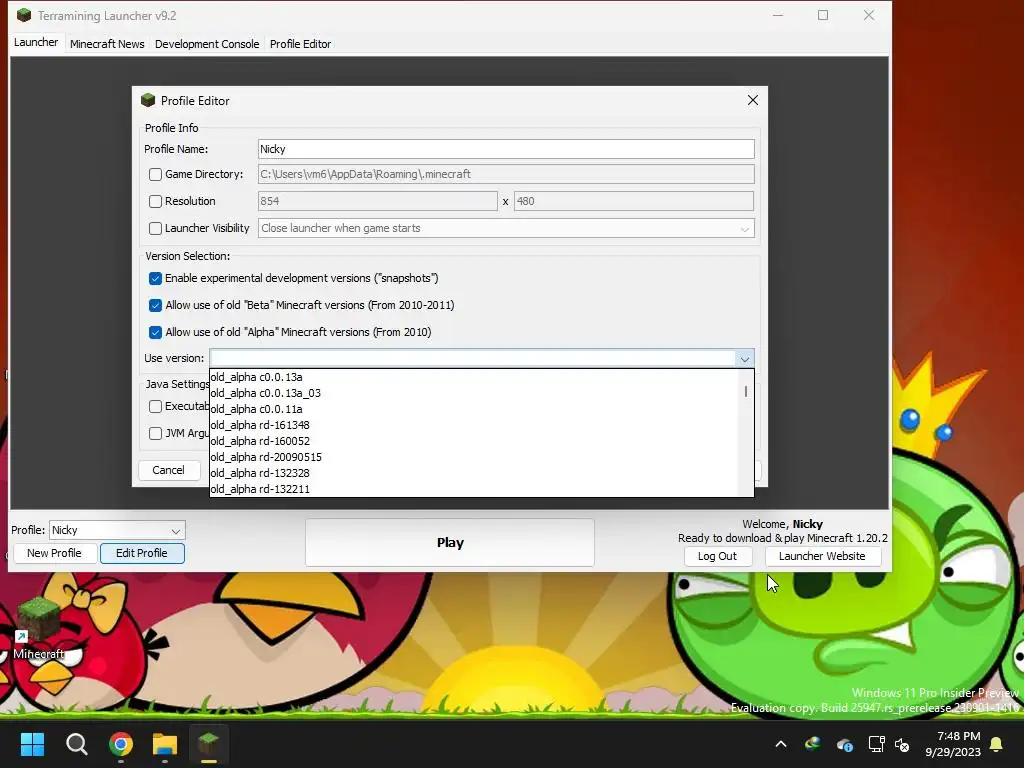Disable experimental snapshots checkbox
This screenshot has height=768, width=1024.
[x=155, y=278]
